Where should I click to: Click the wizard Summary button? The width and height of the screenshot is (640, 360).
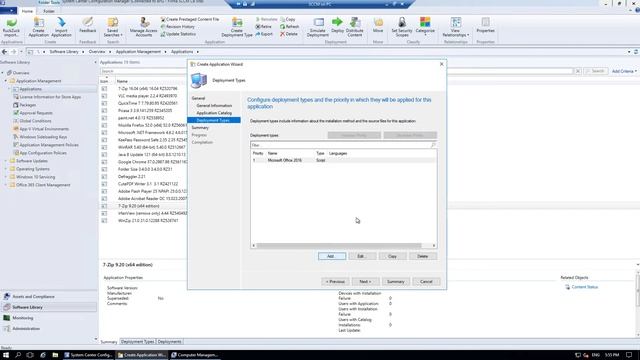tap(396, 282)
